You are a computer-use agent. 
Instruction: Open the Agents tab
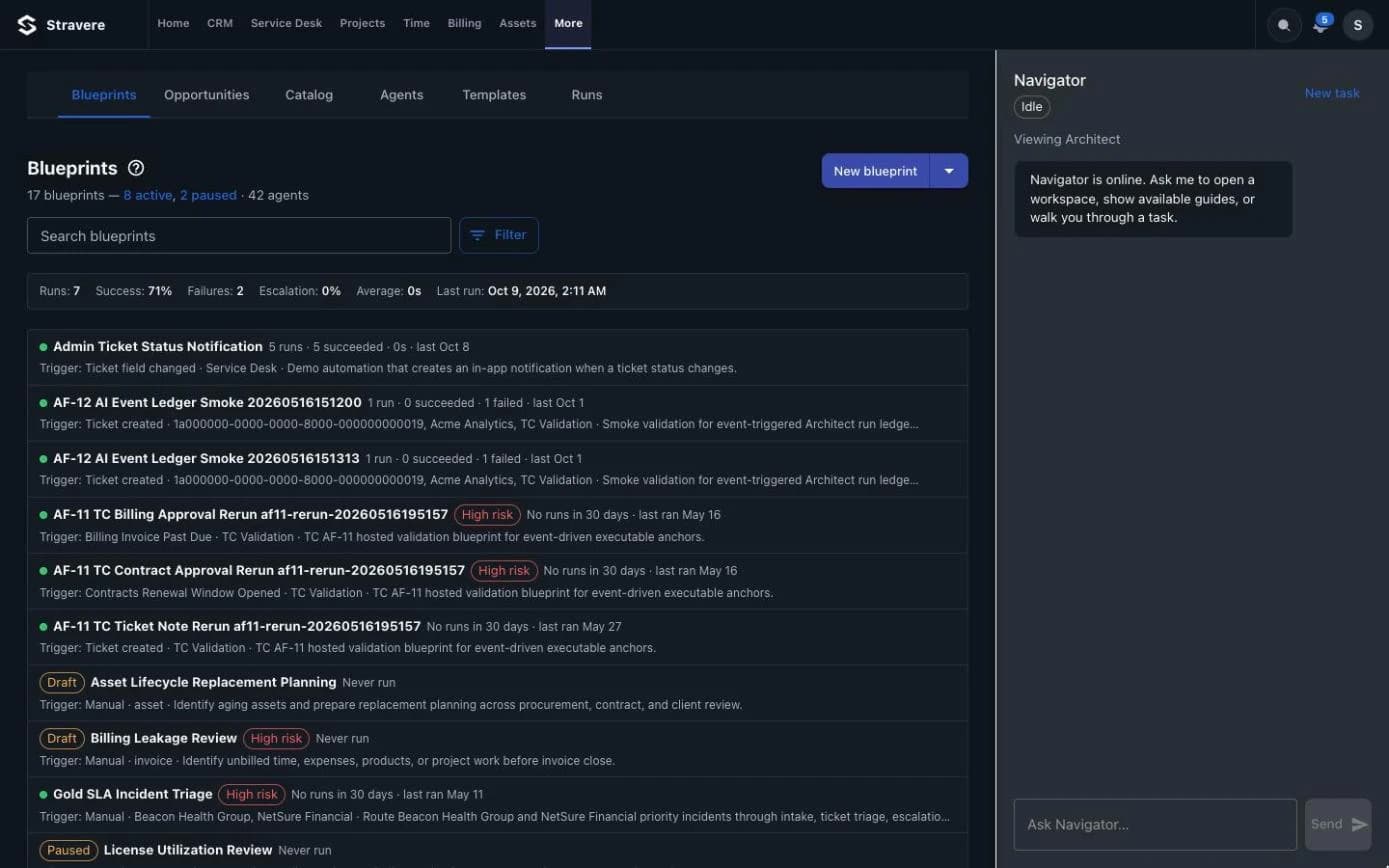point(402,95)
